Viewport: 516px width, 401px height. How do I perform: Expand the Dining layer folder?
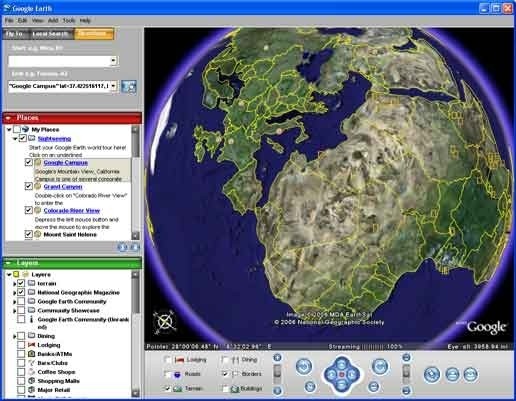(x=14, y=336)
